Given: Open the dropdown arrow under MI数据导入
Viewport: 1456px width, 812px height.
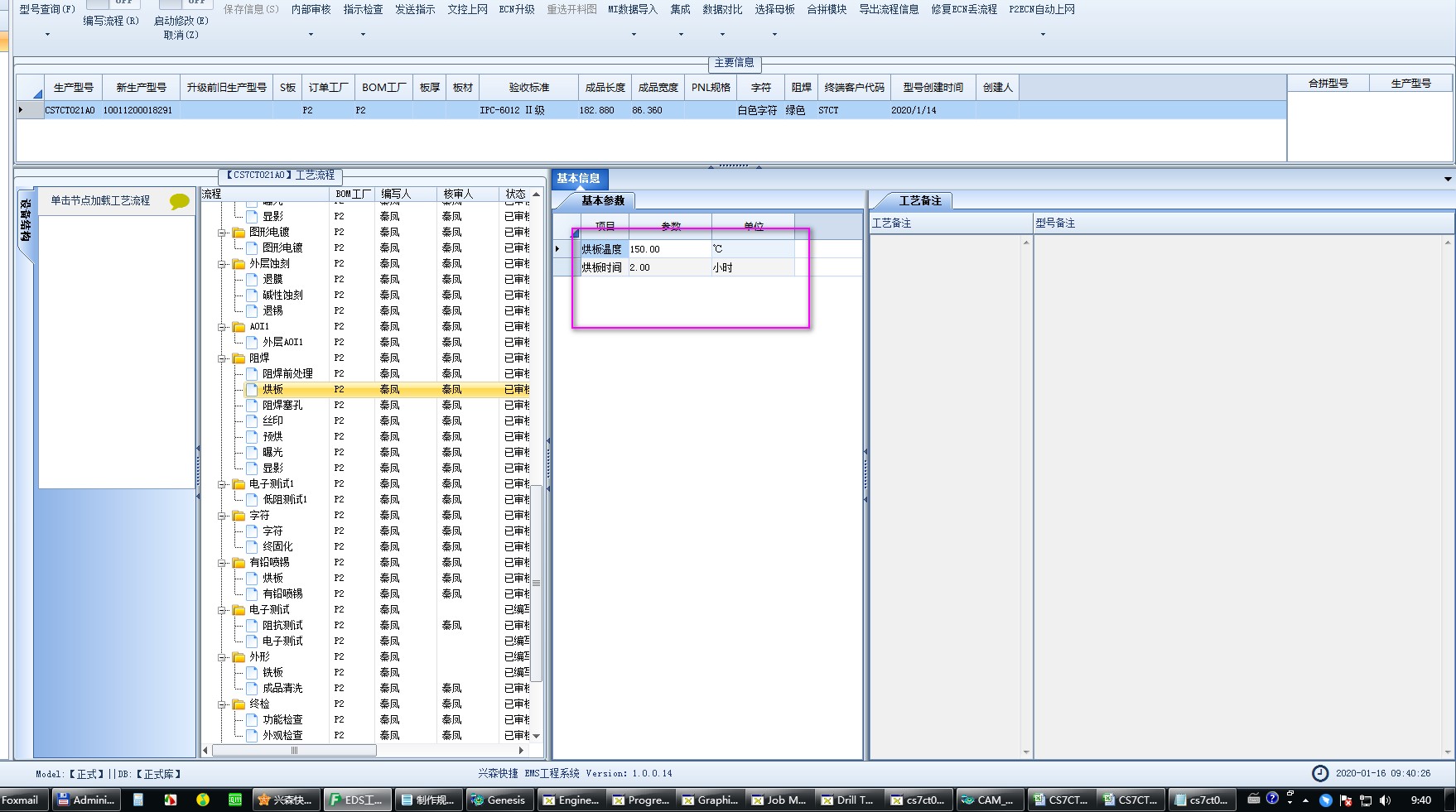Looking at the screenshot, I should (x=634, y=35).
